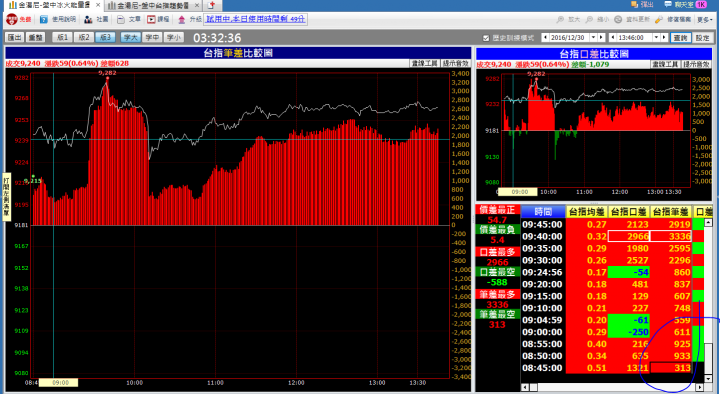Open 畫線工具 in the 口差 chart
Viewport: 720px width, 394px height.
665,64
